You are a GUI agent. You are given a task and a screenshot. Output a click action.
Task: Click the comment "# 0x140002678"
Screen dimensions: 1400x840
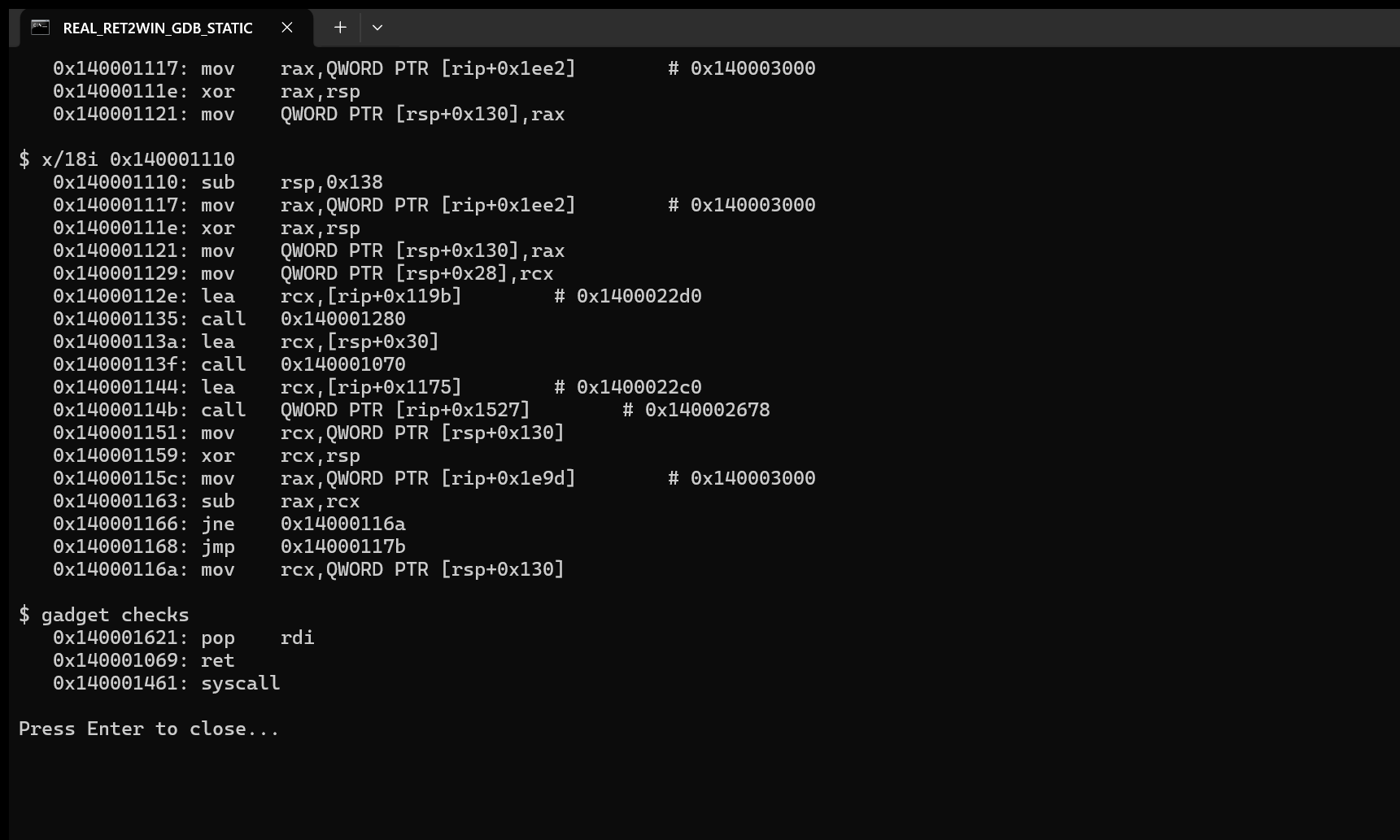pos(696,410)
